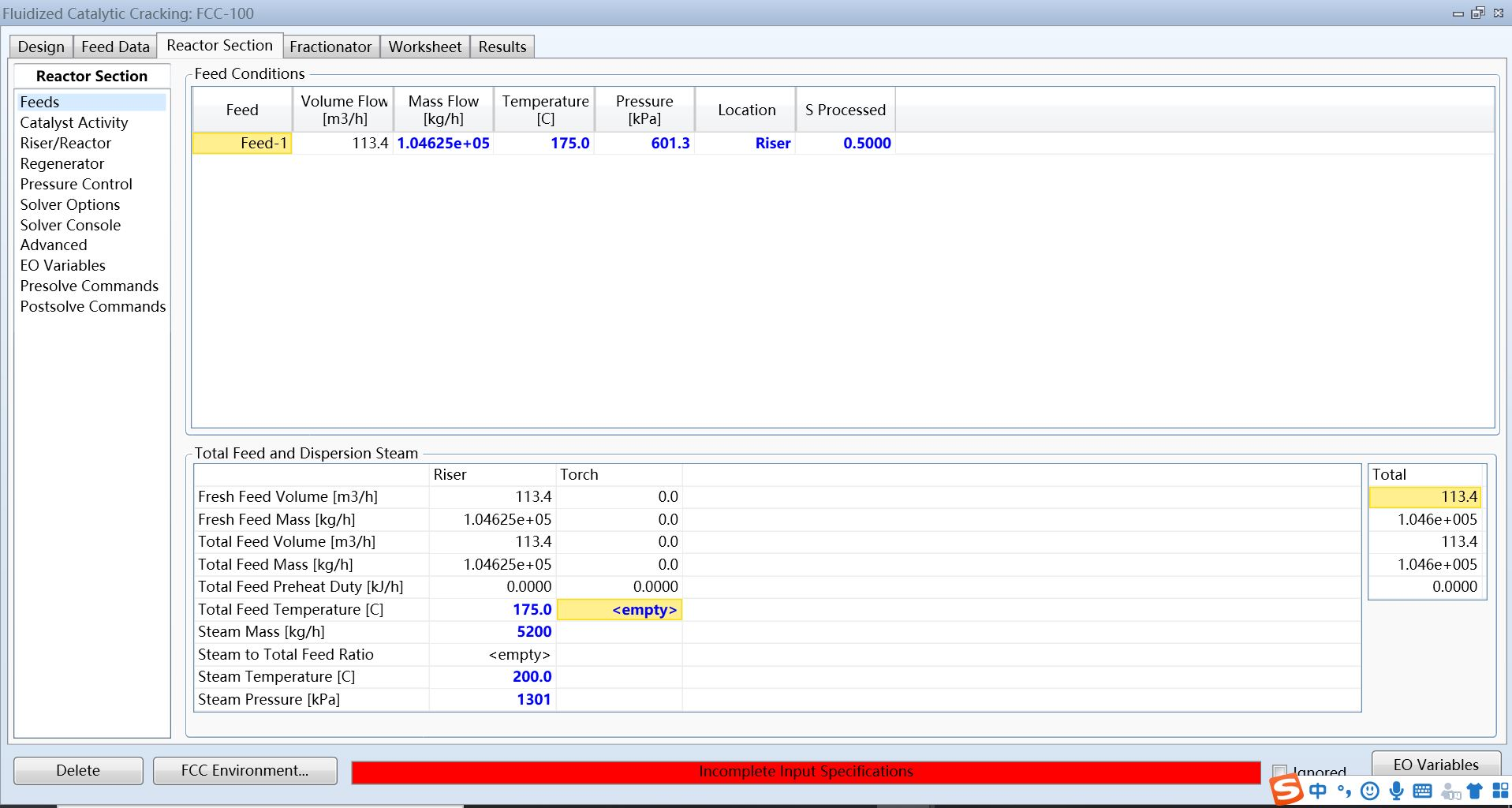Click the Location column header
The height and width of the screenshot is (808, 1512).
[745, 110]
